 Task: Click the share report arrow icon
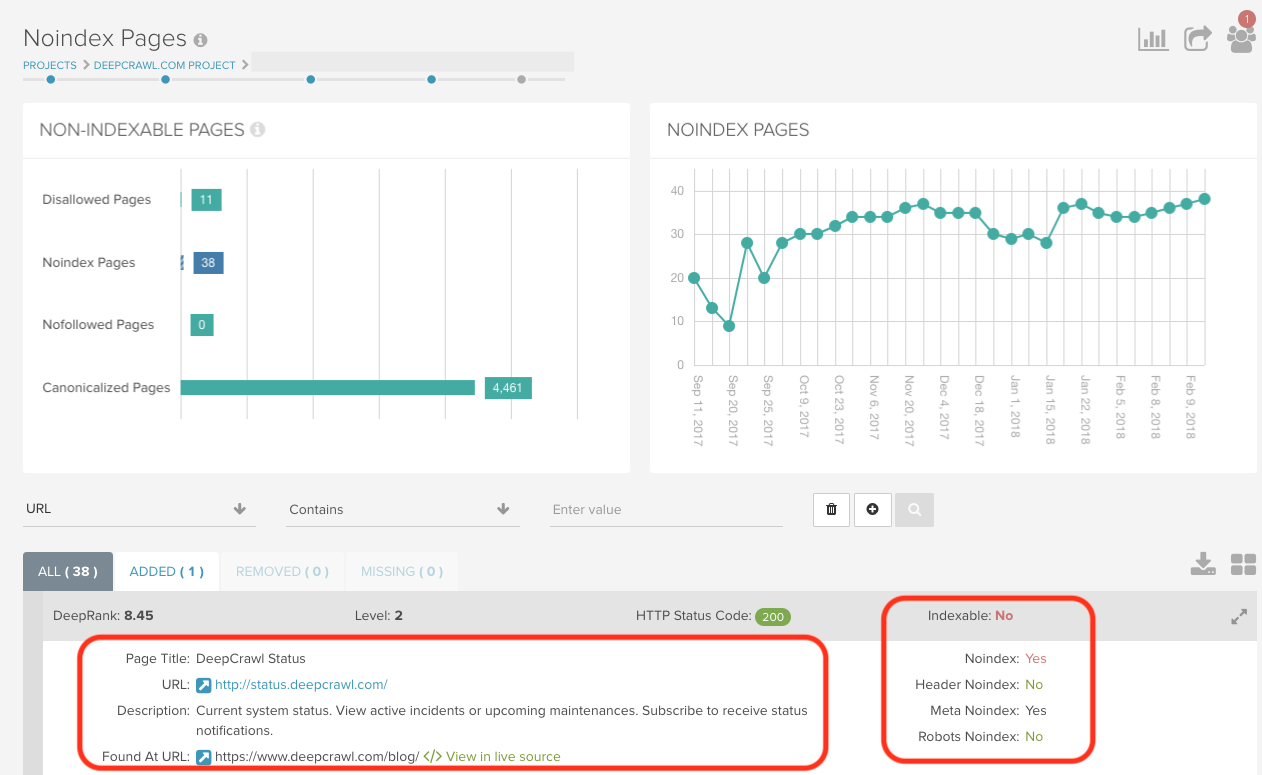click(1197, 39)
